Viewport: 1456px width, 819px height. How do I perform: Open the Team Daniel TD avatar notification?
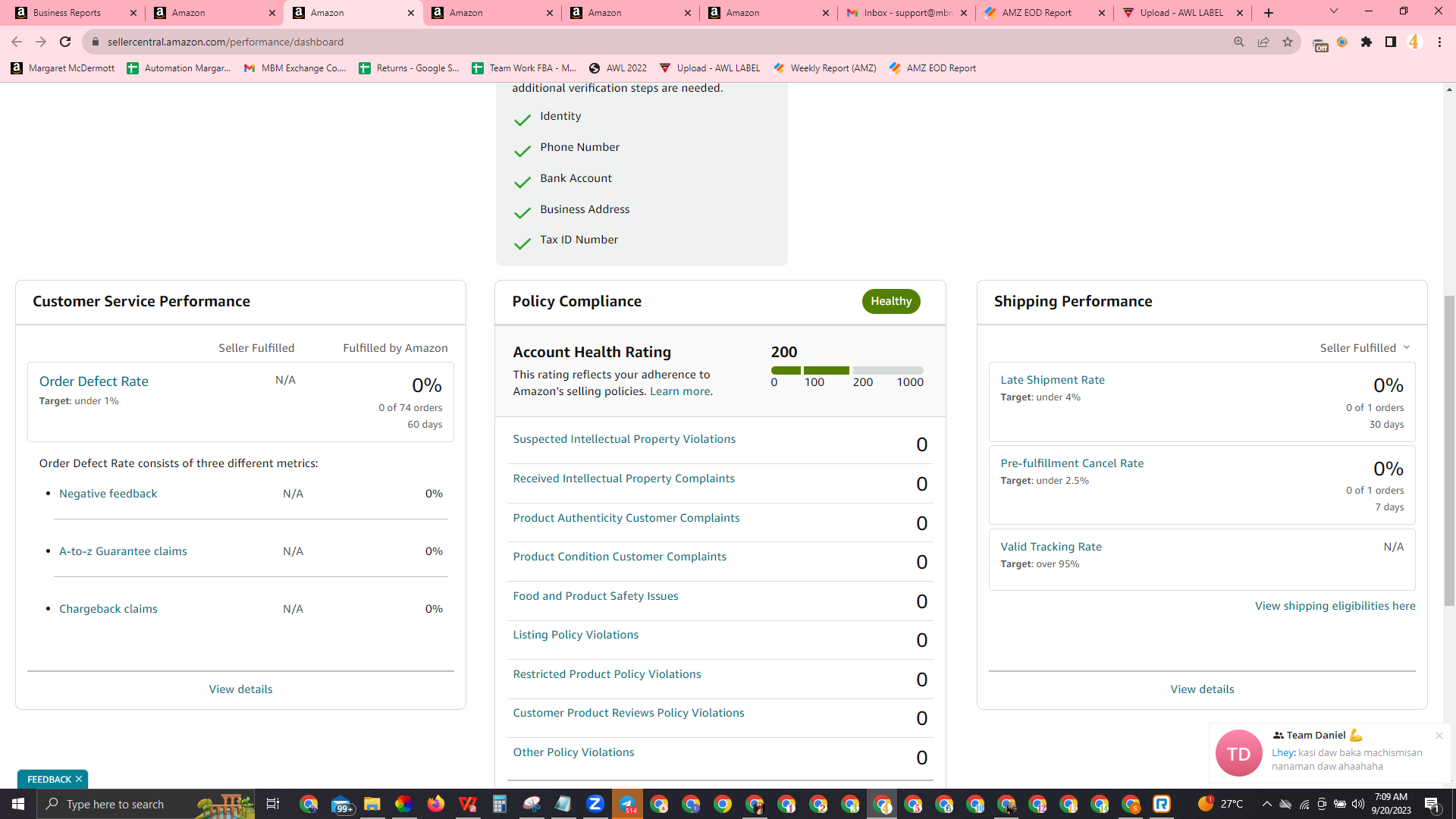tap(1238, 753)
